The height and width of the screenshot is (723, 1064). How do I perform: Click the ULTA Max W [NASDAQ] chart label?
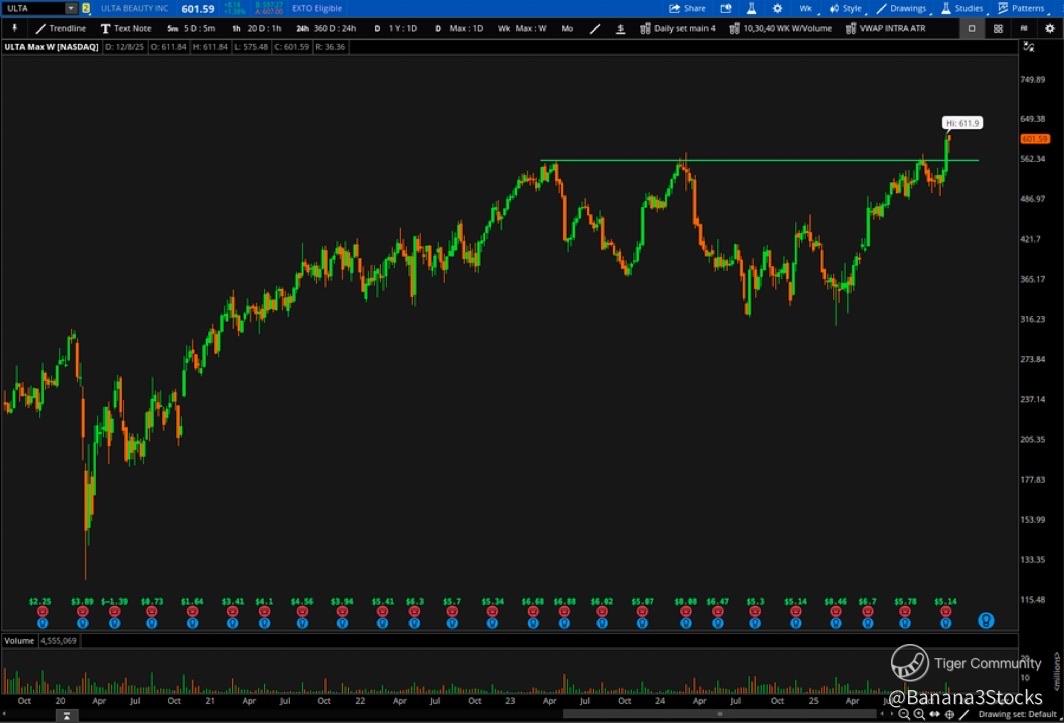pyautogui.click(x=52, y=47)
